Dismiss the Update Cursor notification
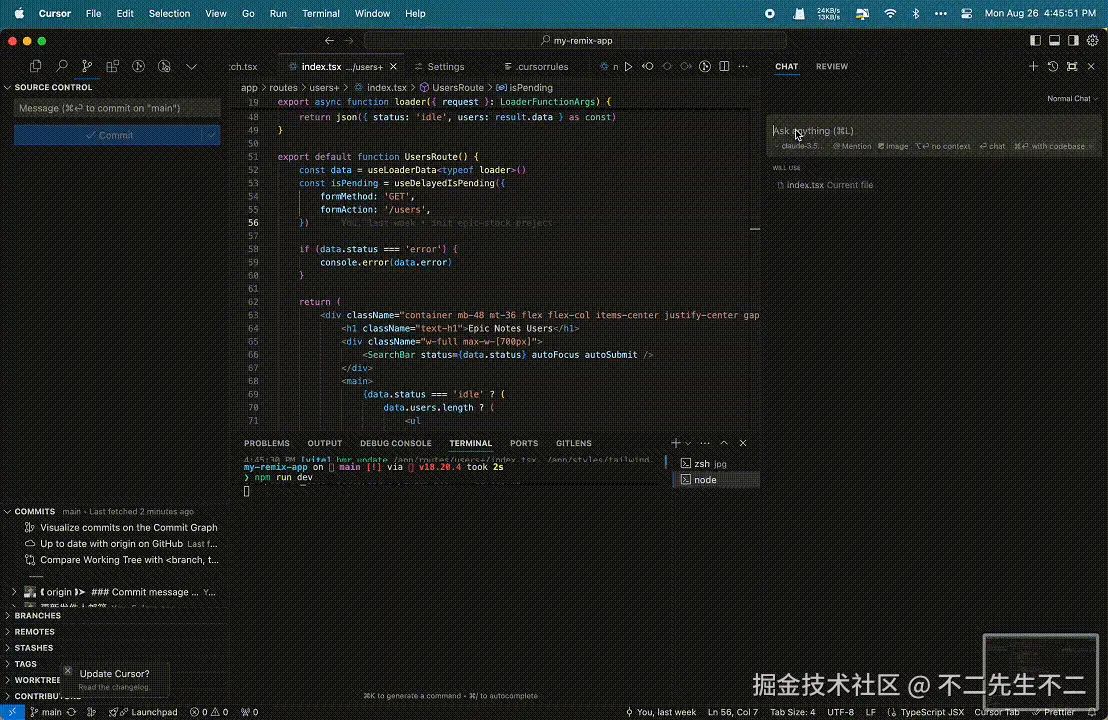This screenshot has width=1108, height=720. (x=68, y=671)
